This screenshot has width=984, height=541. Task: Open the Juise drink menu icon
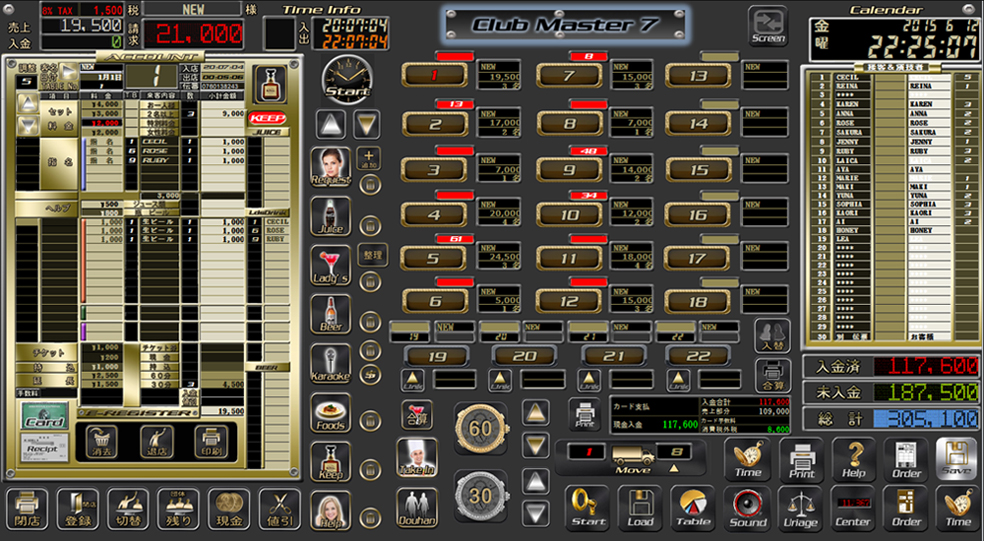tap(331, 217)
